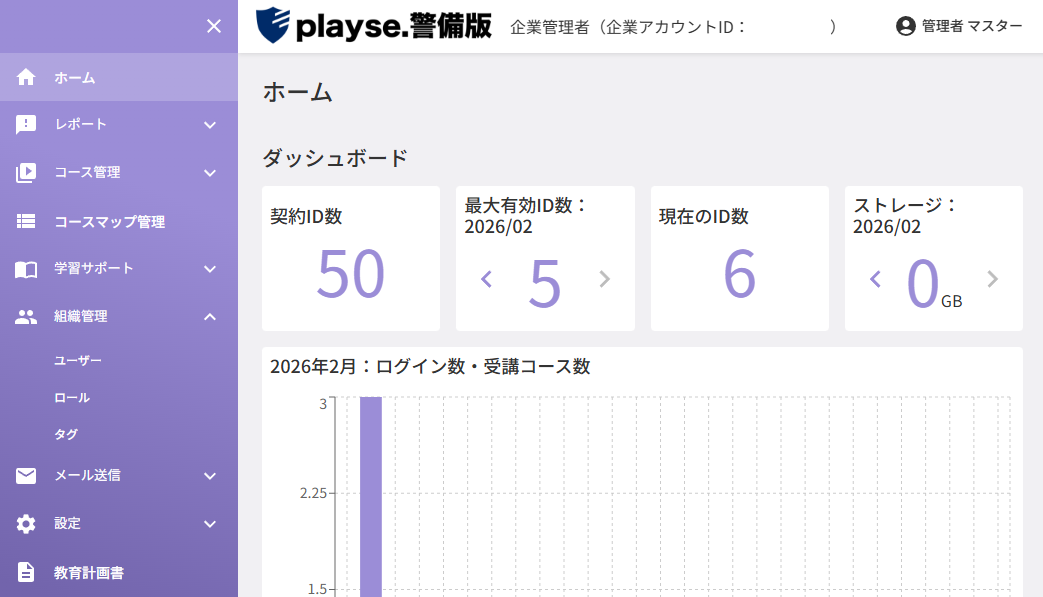Open the ホーム menu item
Image resolution: width=1043 pixels, height=597 pixels.
click(x=119, y=77)
